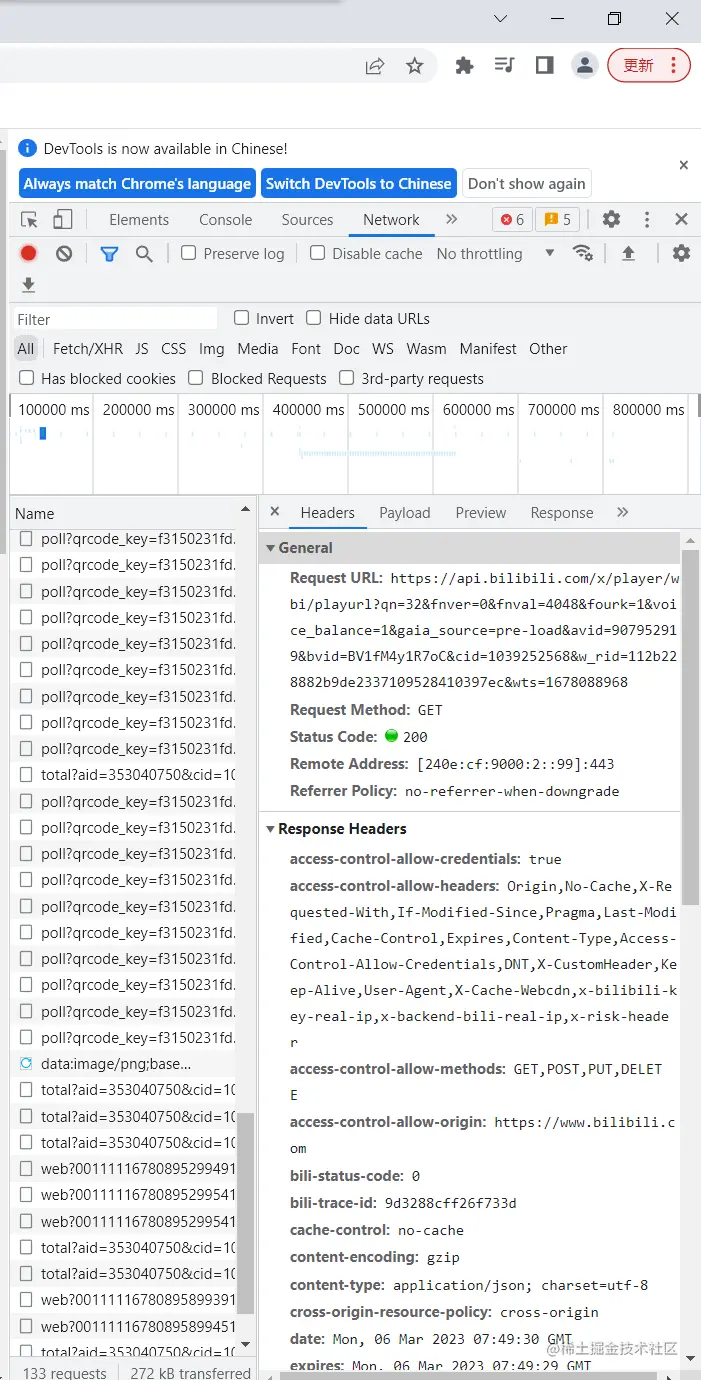Filter requests by Img type
This screenshot has width=701, height=1380.
[x=212, y=349]
